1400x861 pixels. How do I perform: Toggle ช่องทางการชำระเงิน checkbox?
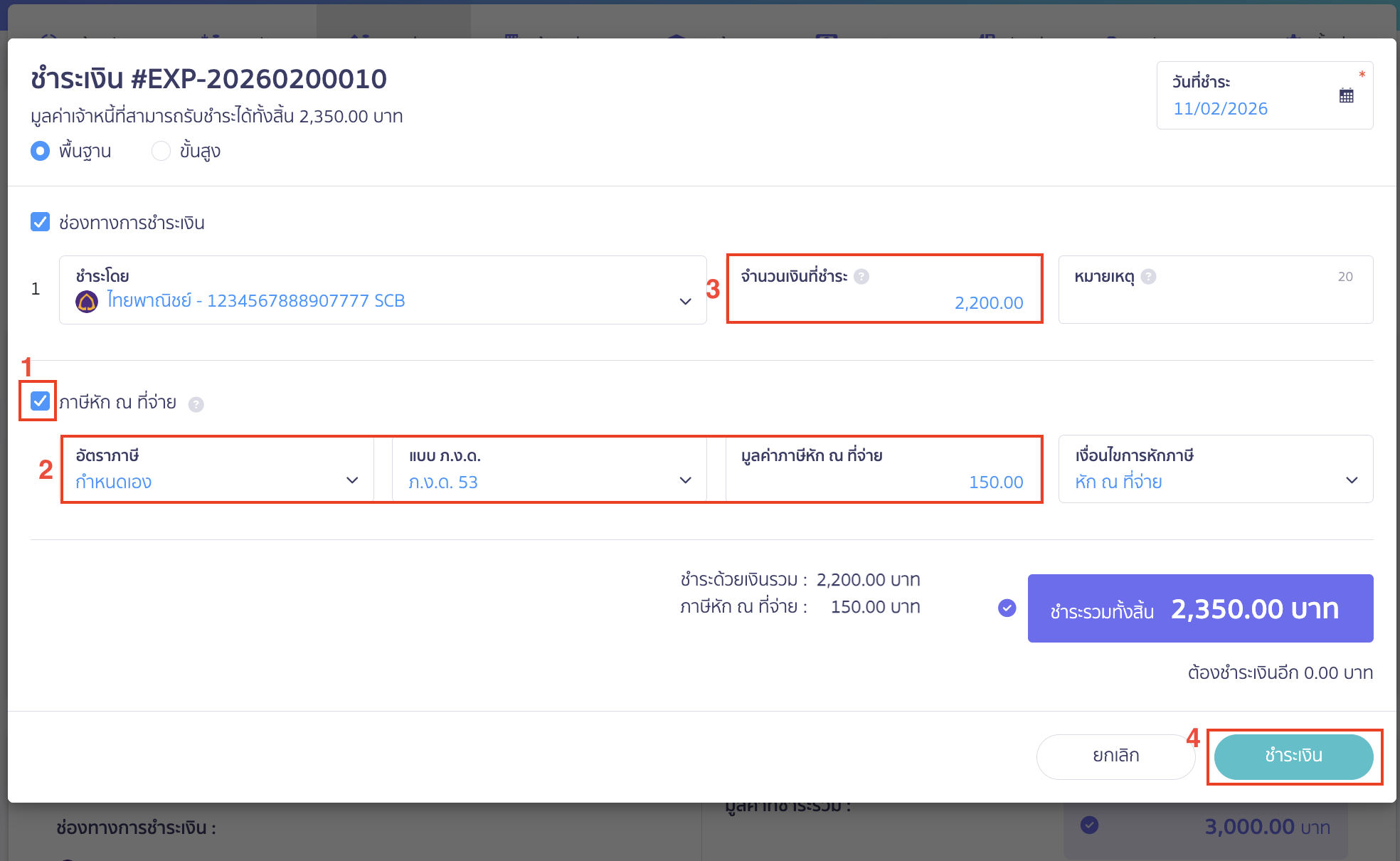tap(41, 222)
